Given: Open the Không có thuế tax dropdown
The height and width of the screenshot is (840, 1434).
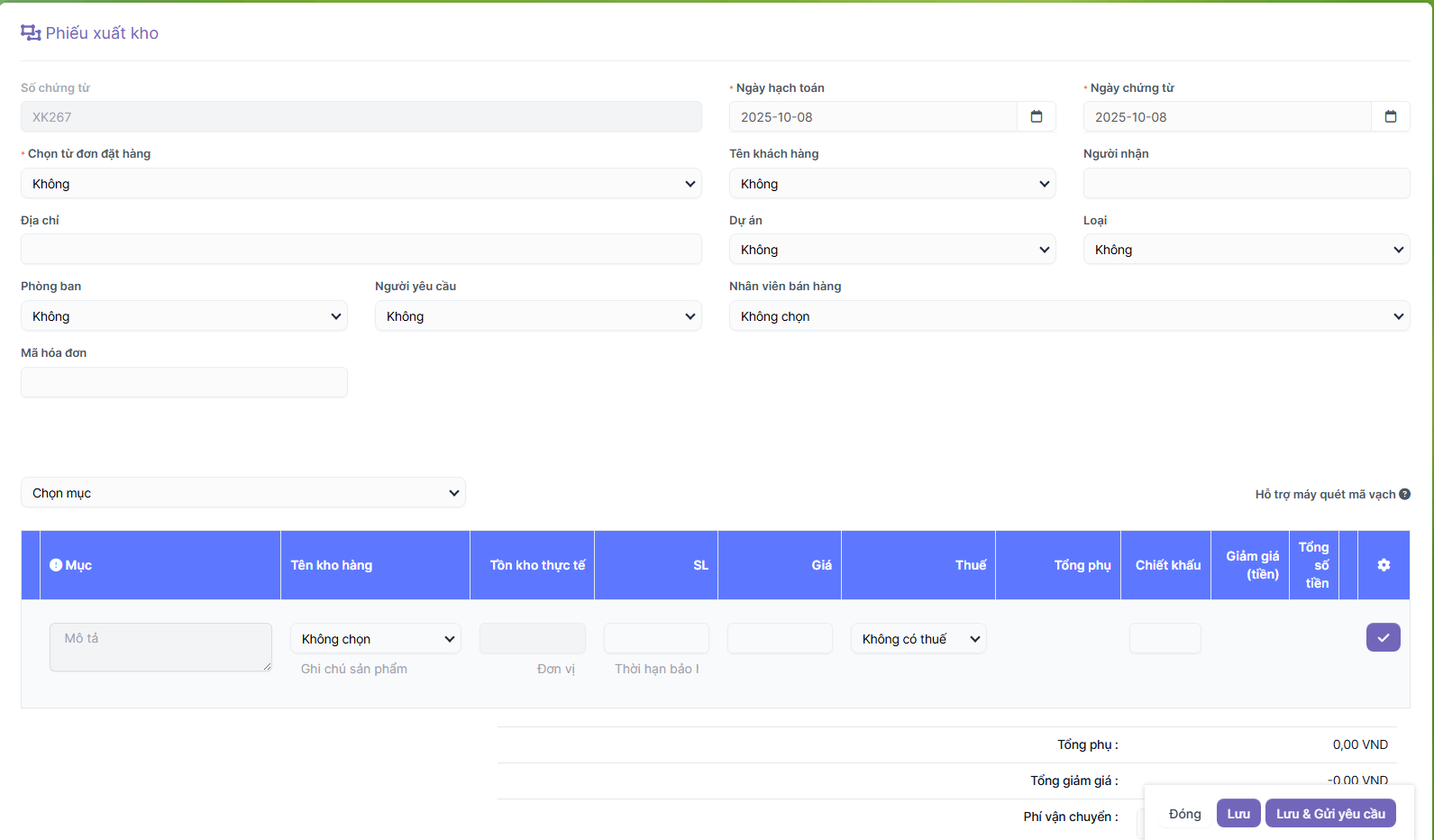Looking at the screenshot, I should (918, 639).
